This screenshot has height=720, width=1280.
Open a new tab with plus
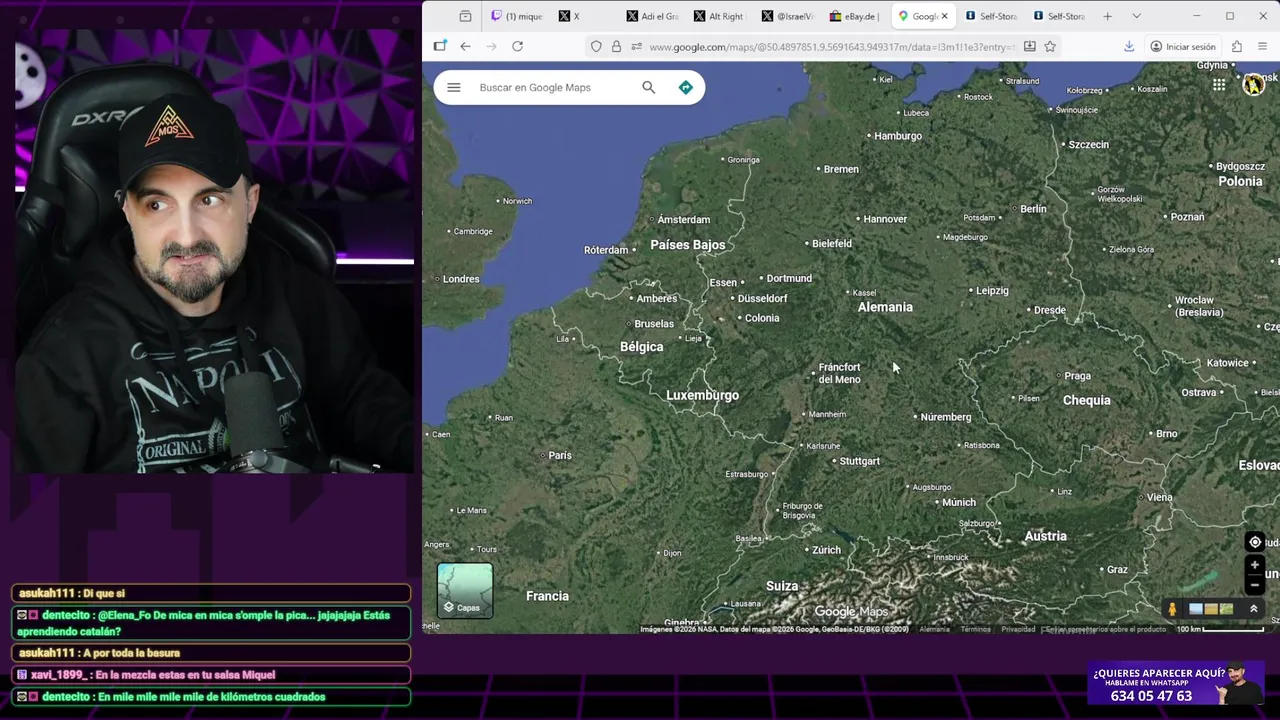tap(1107, 16)
